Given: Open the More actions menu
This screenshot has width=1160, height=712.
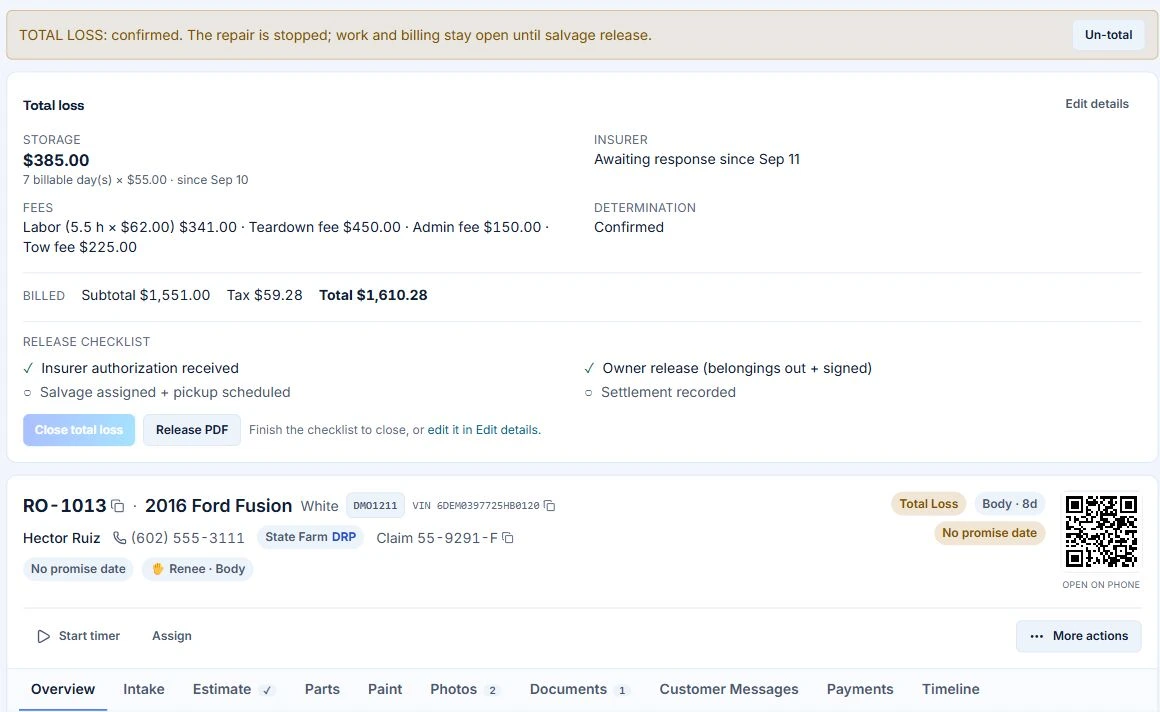Looking at the screenshot, I should (x=1078, y=636).
